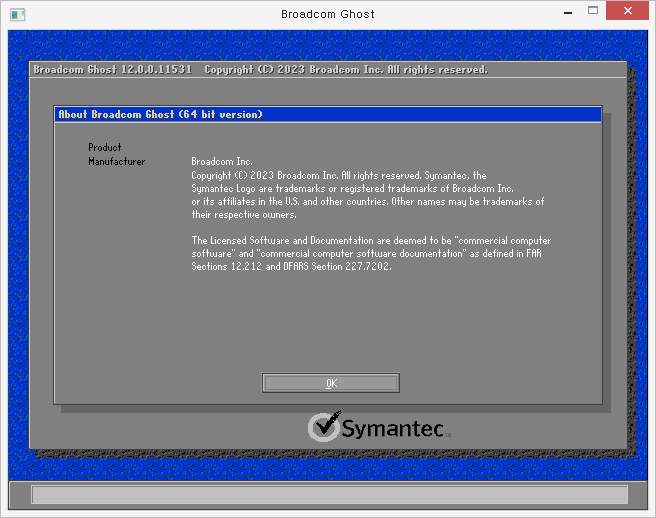This screenshot has height=518, width=656.
Task: Click the 'Broadcom Ghost 12.0.0.11531' header text
Action: 113,69
